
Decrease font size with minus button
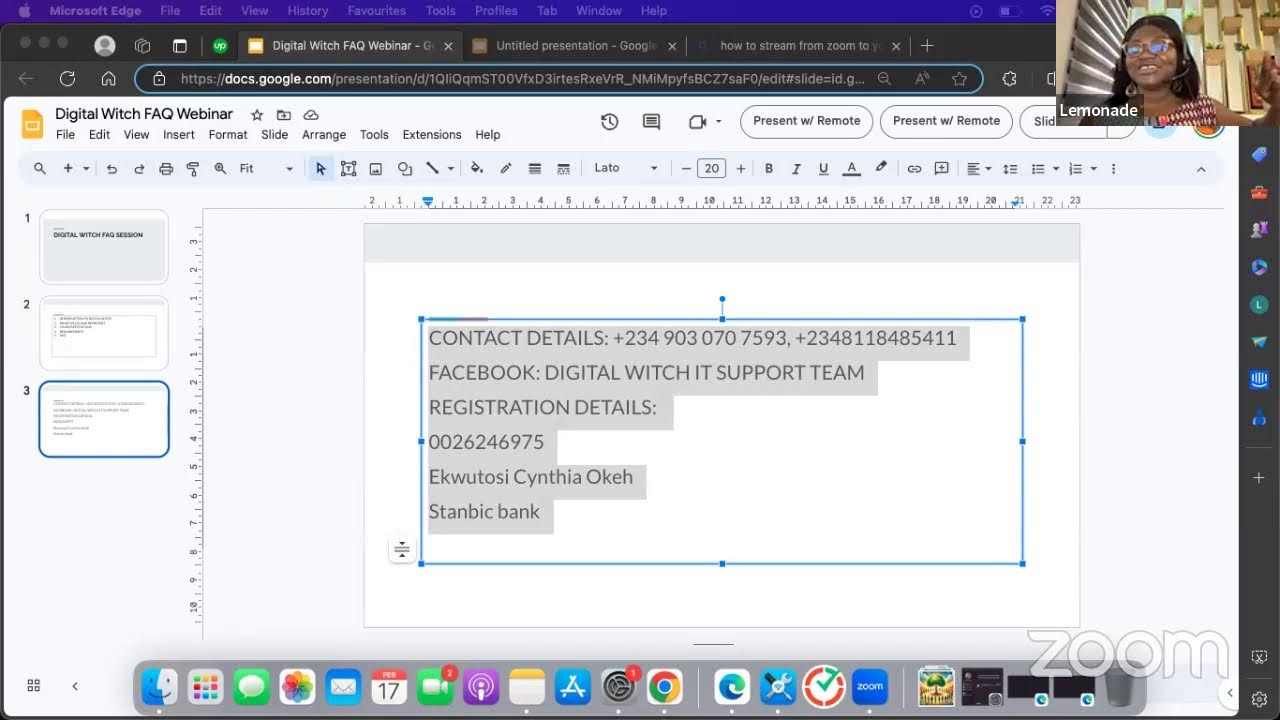coord(686,169)
